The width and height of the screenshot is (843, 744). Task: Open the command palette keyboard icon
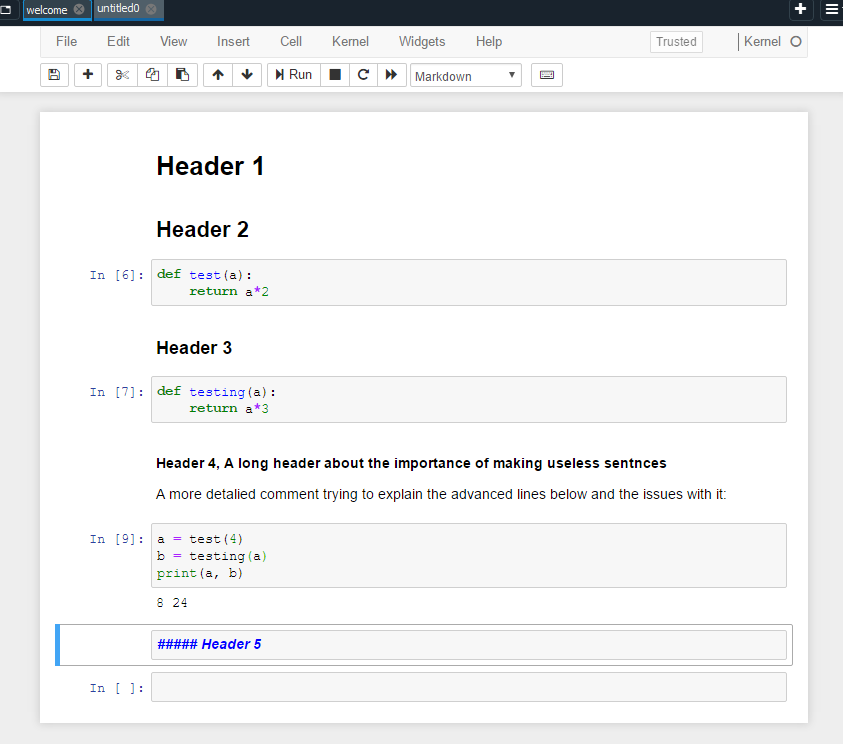(546, 74)
